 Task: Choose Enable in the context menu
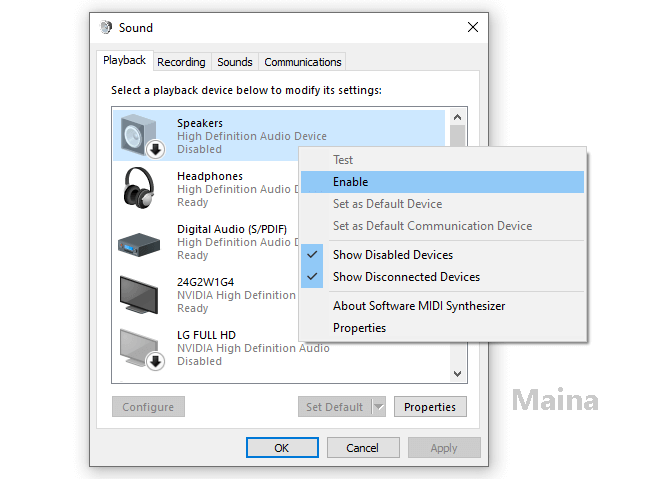pos(442,182)
